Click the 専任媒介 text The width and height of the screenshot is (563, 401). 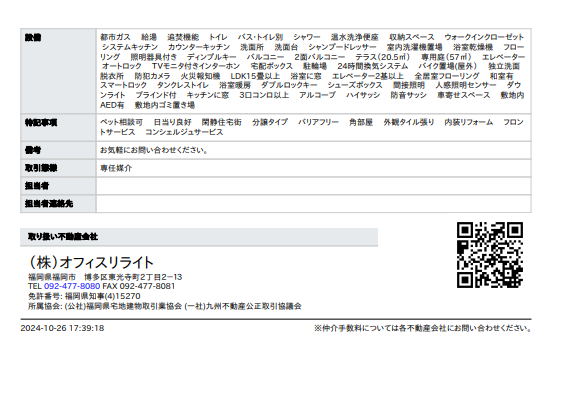pos(116,168)
